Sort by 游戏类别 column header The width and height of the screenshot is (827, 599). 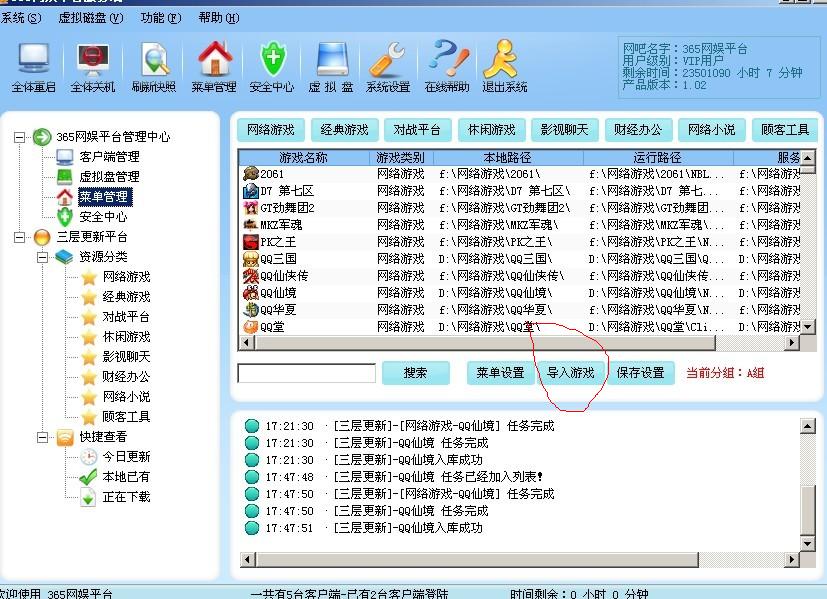pyautogui.click(x=401, y=157)
